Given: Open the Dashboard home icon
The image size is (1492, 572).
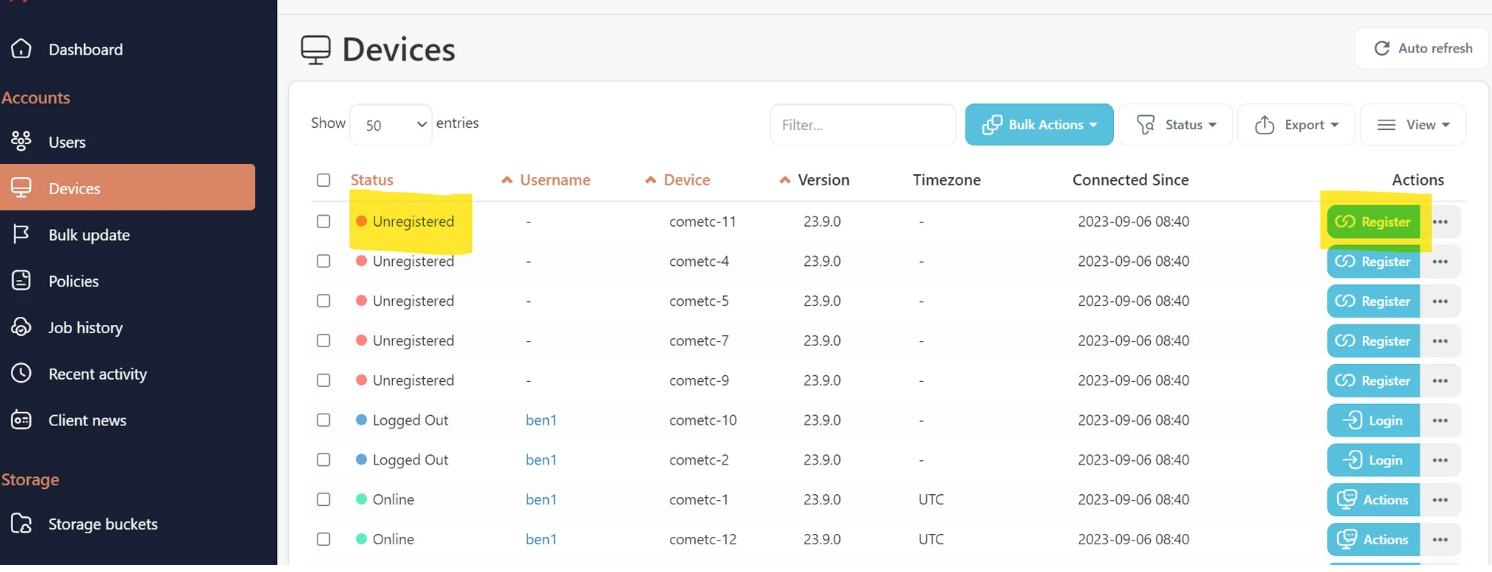Looking at the screenshot, I should pos(21,49).
